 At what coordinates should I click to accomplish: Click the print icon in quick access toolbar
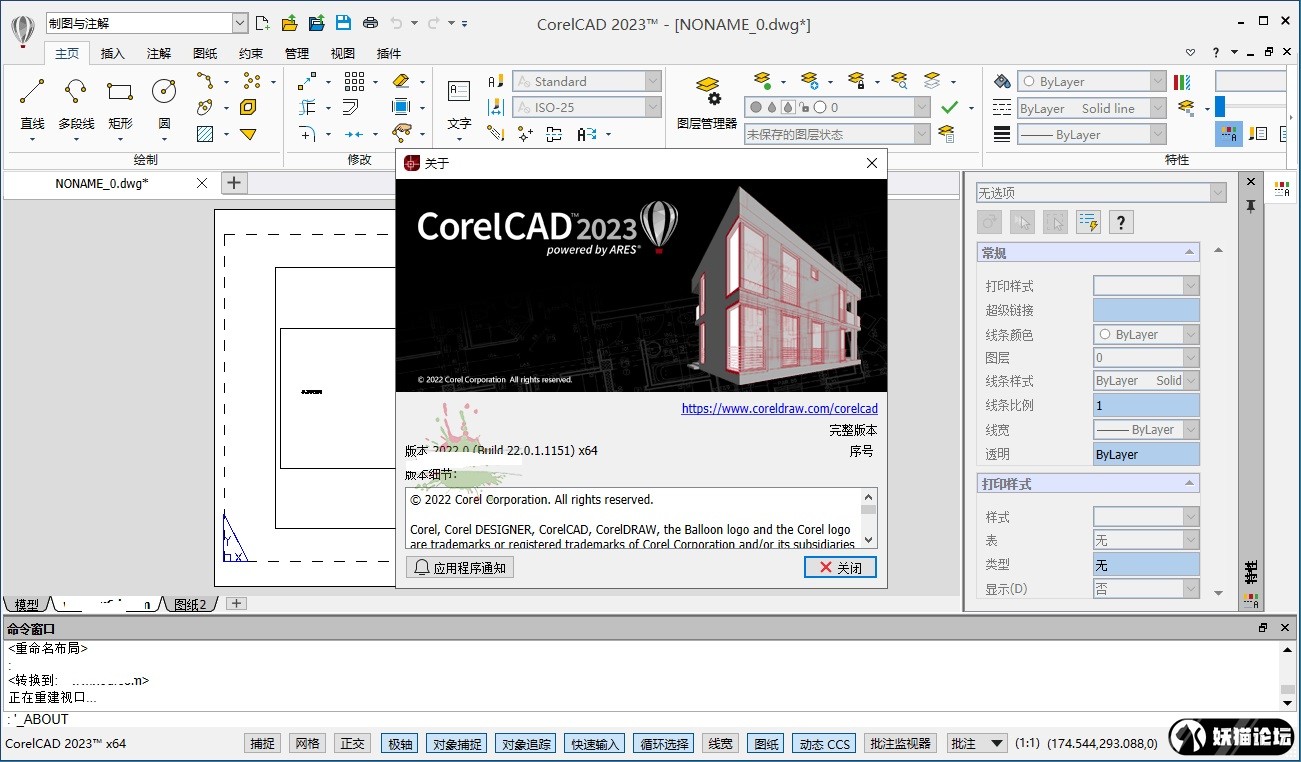coord(370,23)
